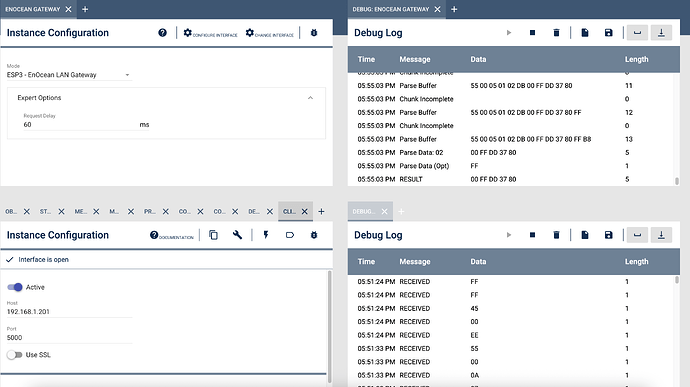Select RECEIVED row with data EE
The height and width of the screenshot is (387, 690).
[x=511, y=335]
